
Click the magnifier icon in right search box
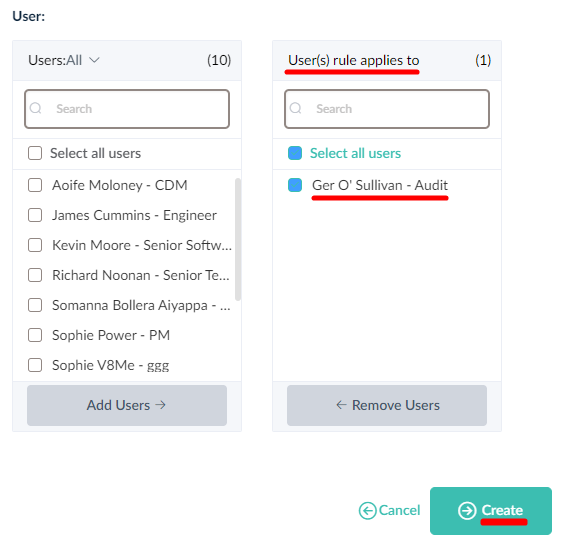(x=296, y=108)
